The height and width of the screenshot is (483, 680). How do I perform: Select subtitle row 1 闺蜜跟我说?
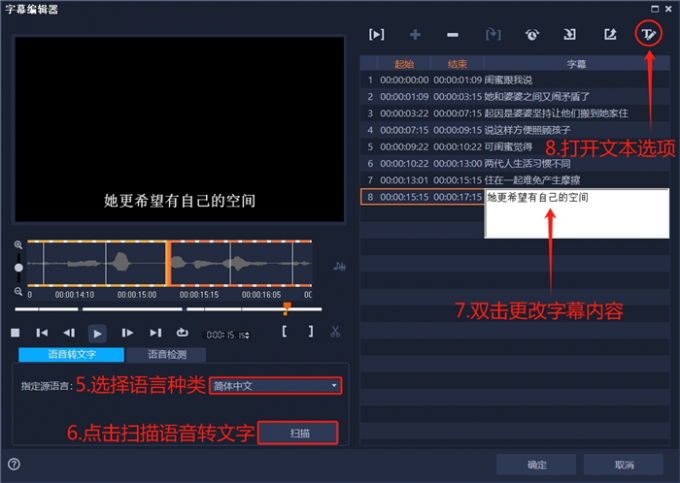point(514,80)
